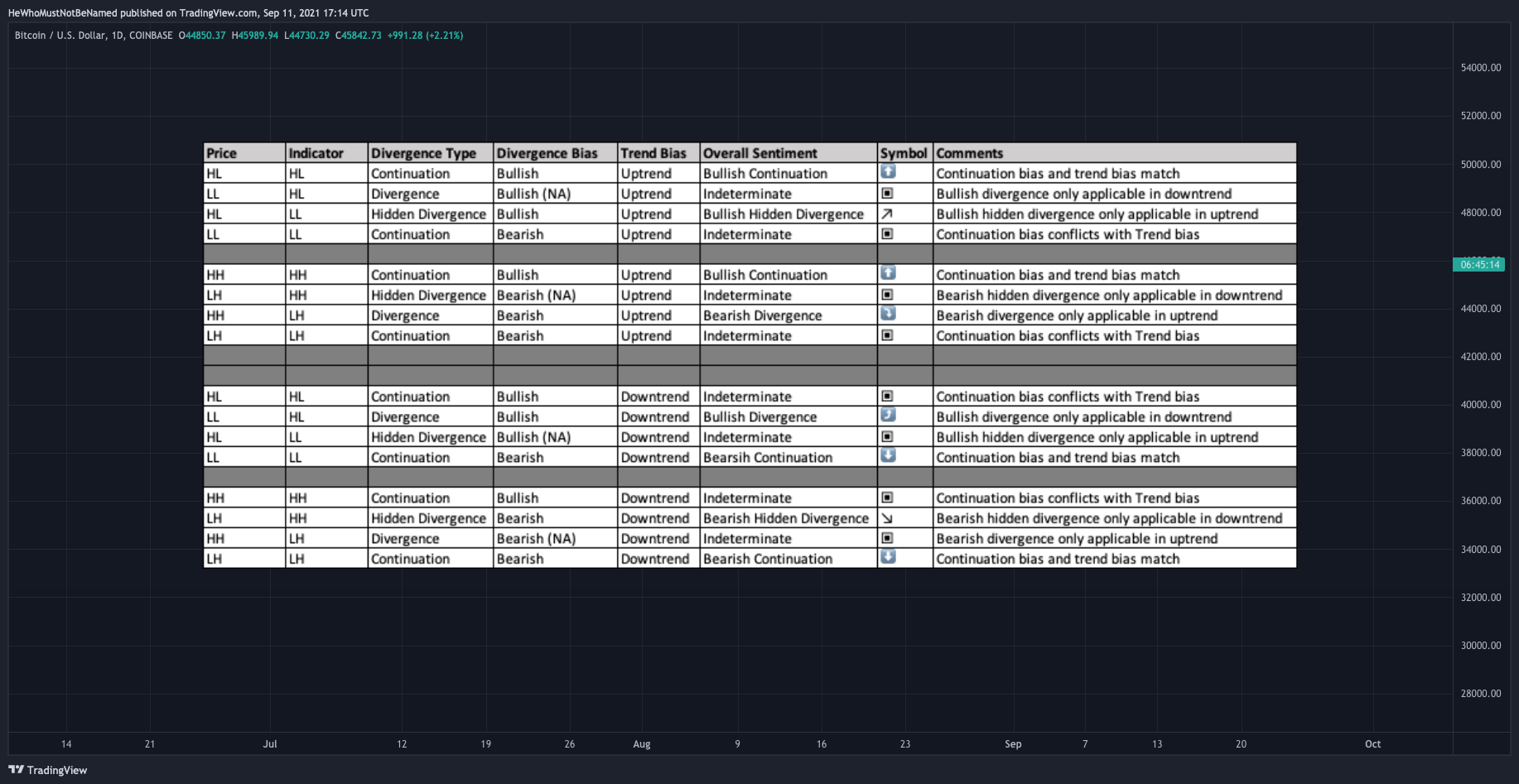The image size is (1519, 784).
Task: Click the square symbol in the LL / LL Uptrend row
Action: (x=887, y=233)
